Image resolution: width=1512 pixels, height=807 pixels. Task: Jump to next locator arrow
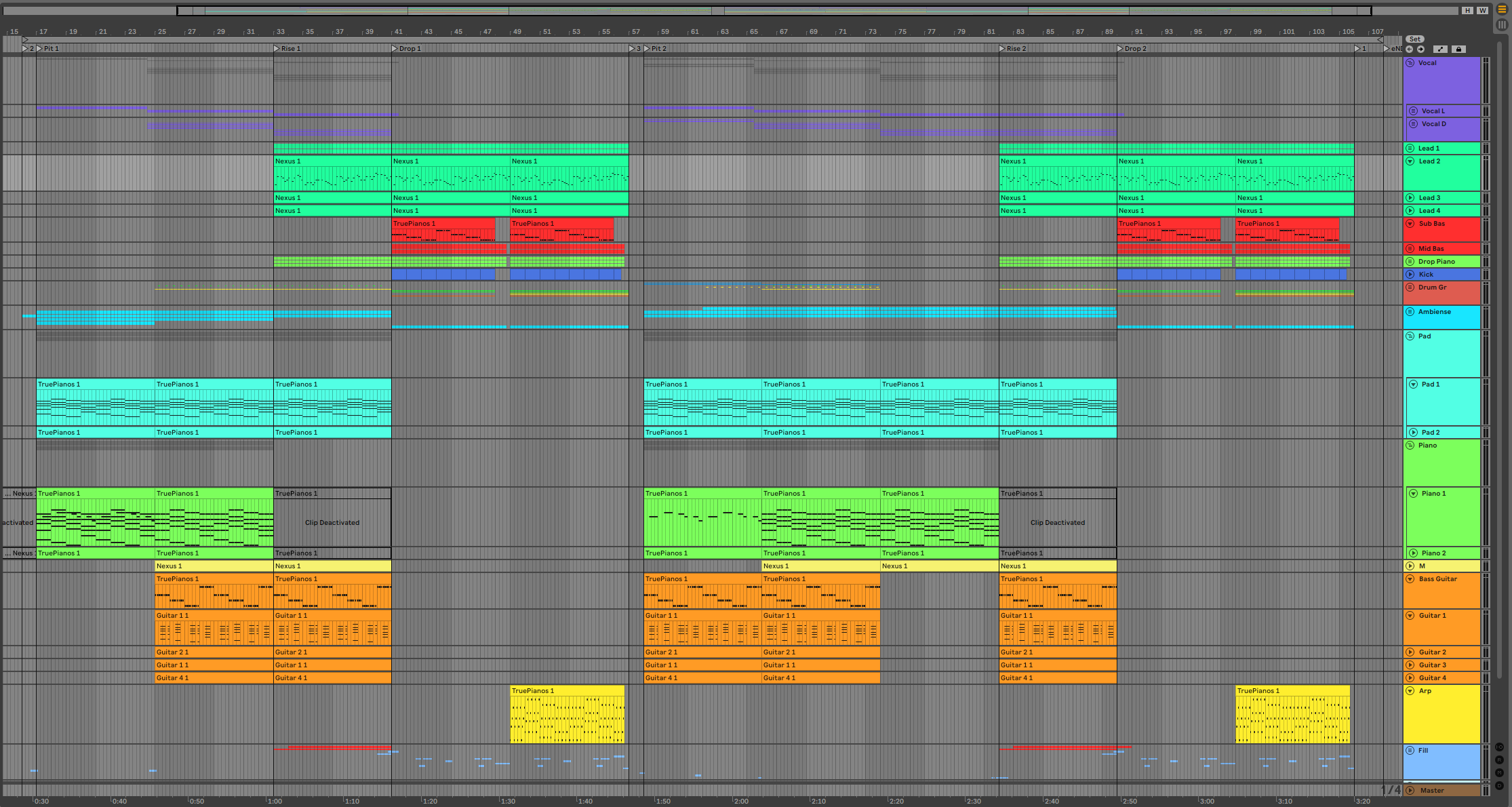pos(1420,50)
